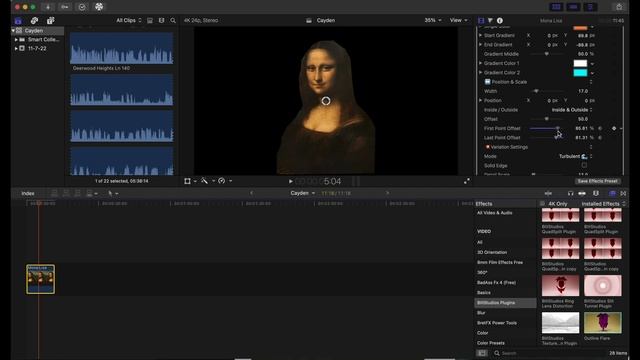
Task: Show the Transitions browser button
Action: [623, 193]
